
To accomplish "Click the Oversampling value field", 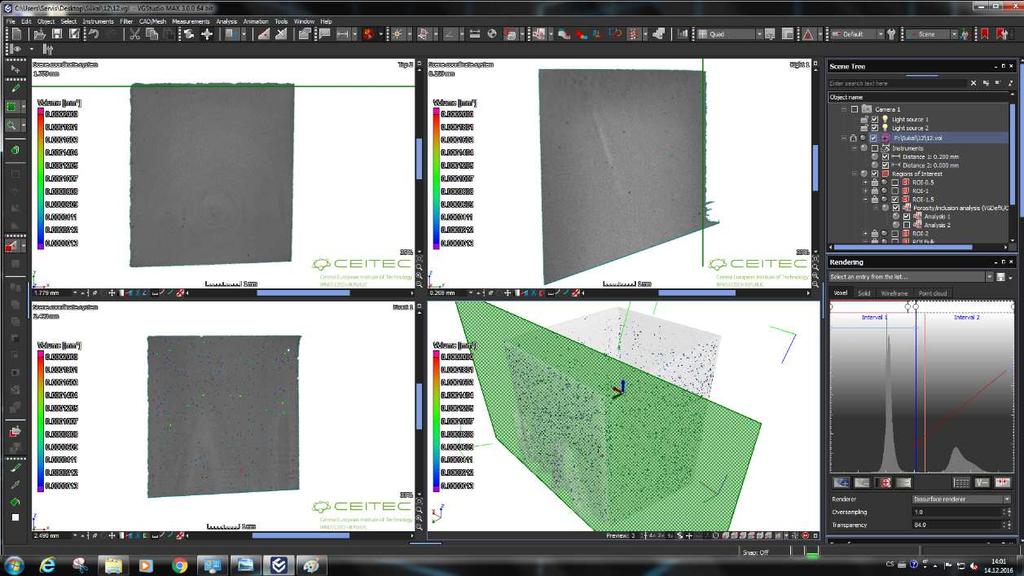I will pyautogui.click(x=957, y=512).
